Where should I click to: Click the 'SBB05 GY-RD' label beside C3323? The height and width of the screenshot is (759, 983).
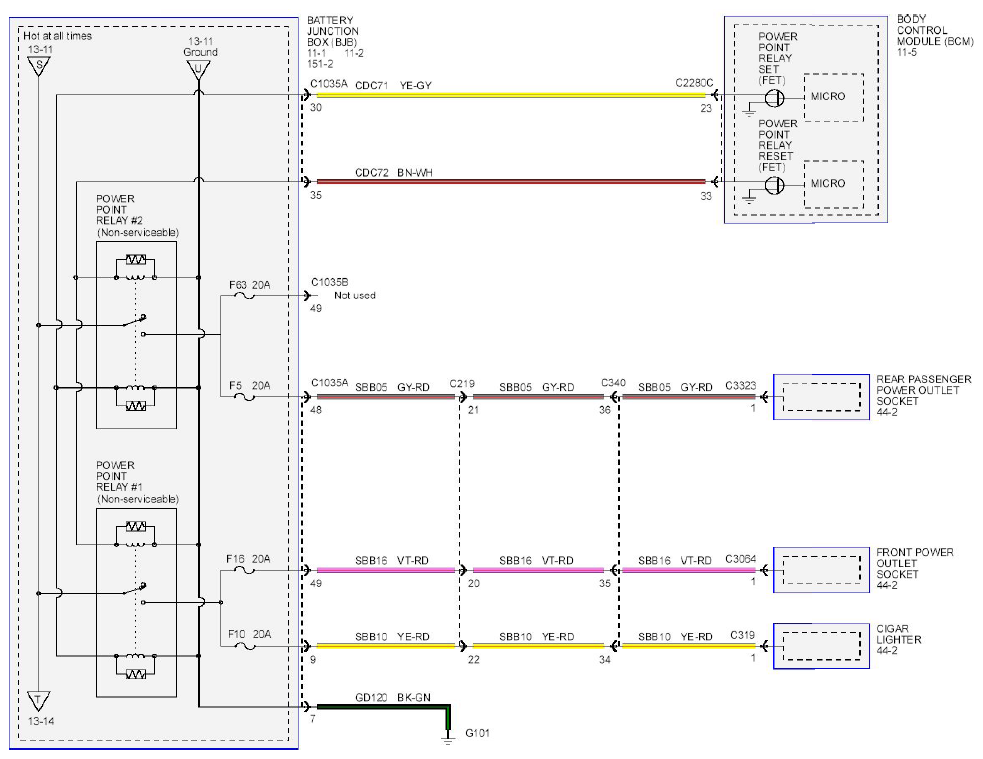click(x=675, y=387)
